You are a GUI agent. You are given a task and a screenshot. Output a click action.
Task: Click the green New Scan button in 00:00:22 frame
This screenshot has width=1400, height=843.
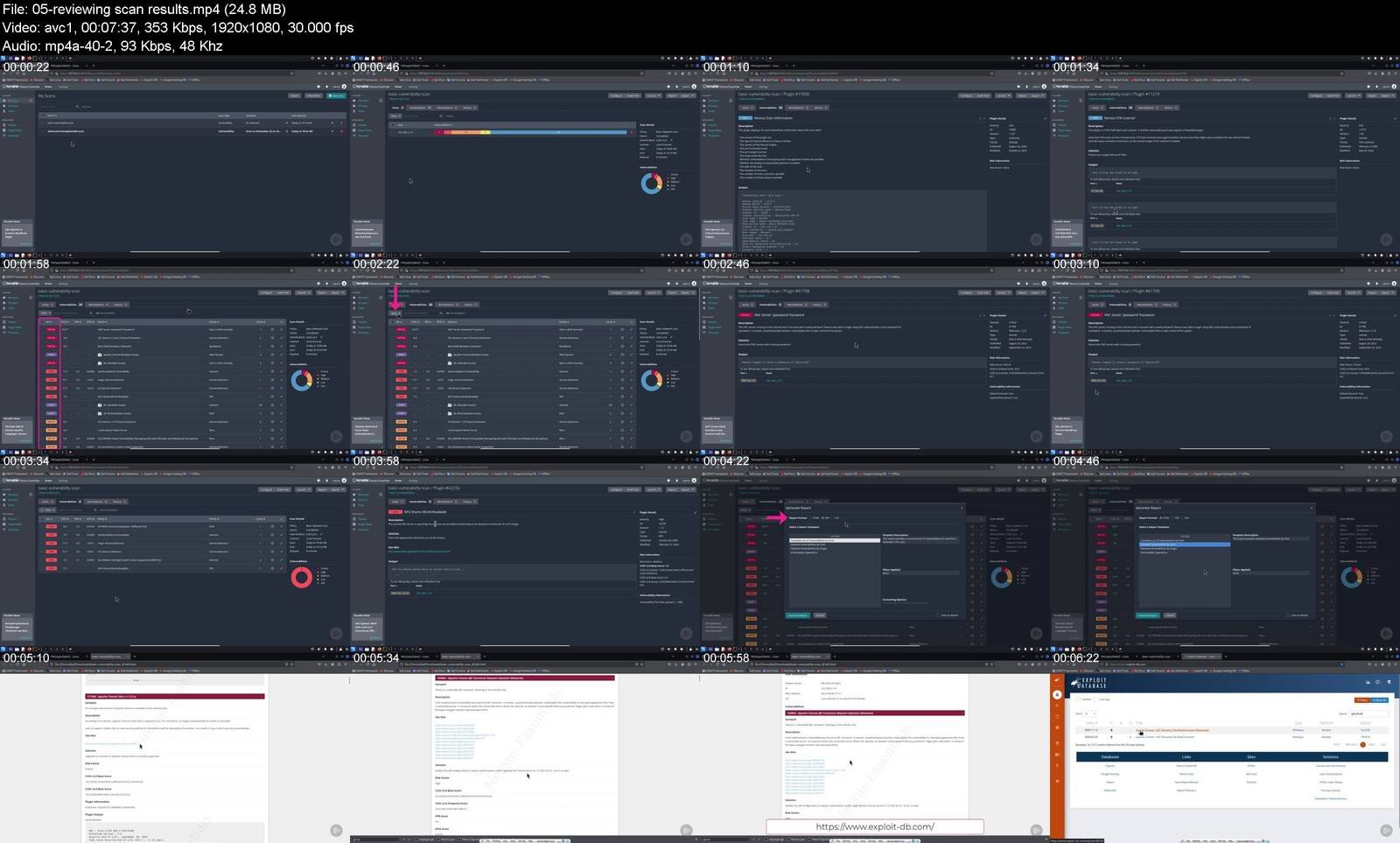337,95
